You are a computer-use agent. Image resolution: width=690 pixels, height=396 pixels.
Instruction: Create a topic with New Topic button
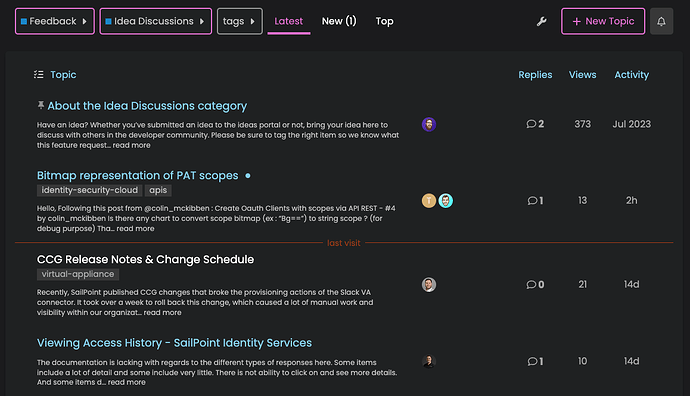[603, 21]
